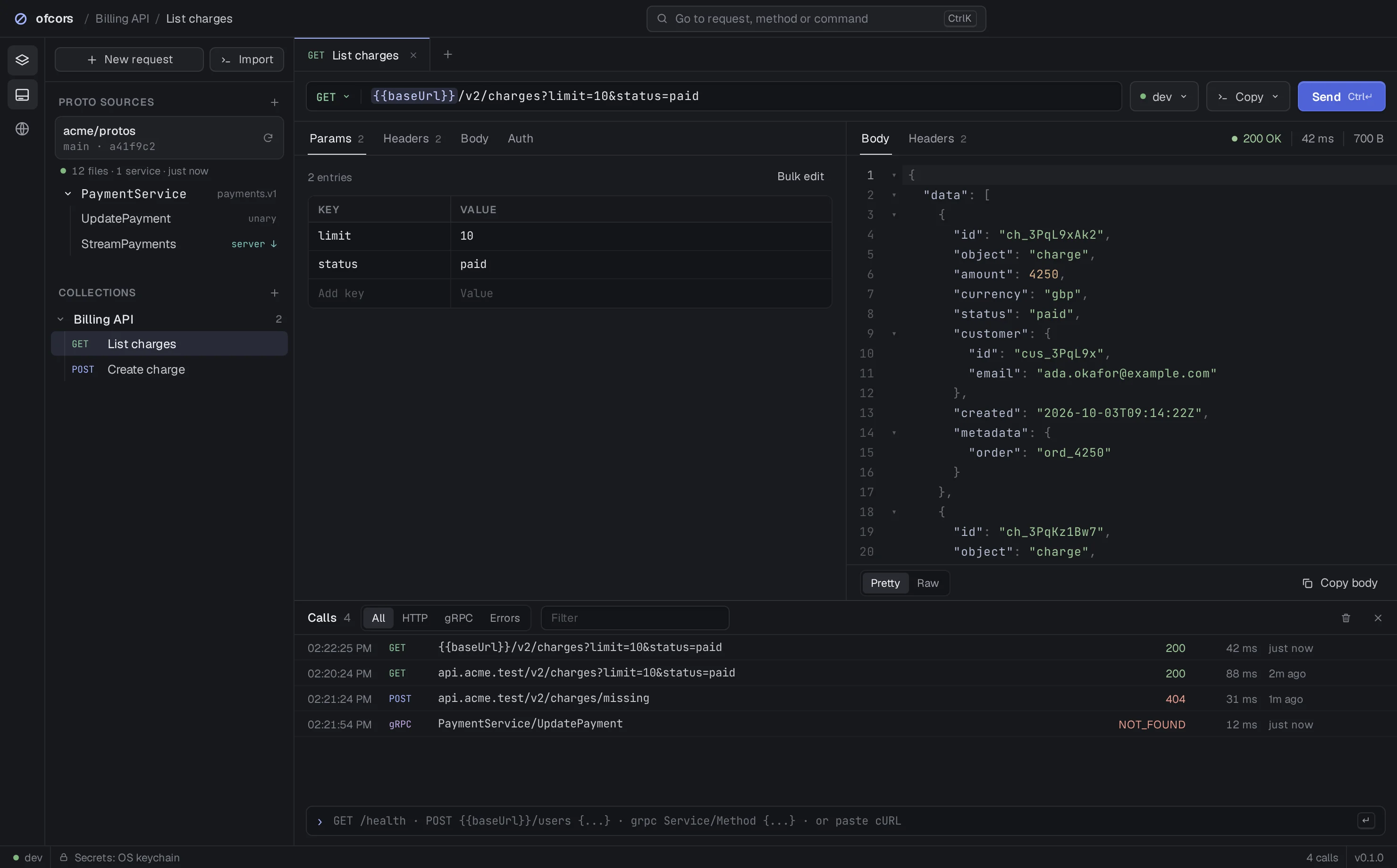Focus the calls Filter field
The image size is (1397, 868).
click(634, 618)
